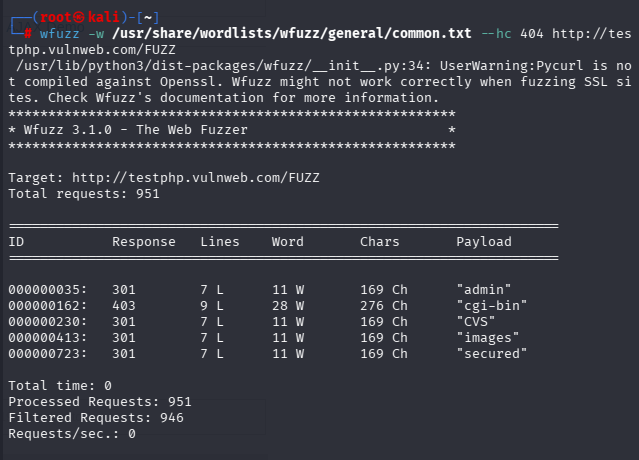
Task: Click the 'ID' column header
Action: coord(16,242)
